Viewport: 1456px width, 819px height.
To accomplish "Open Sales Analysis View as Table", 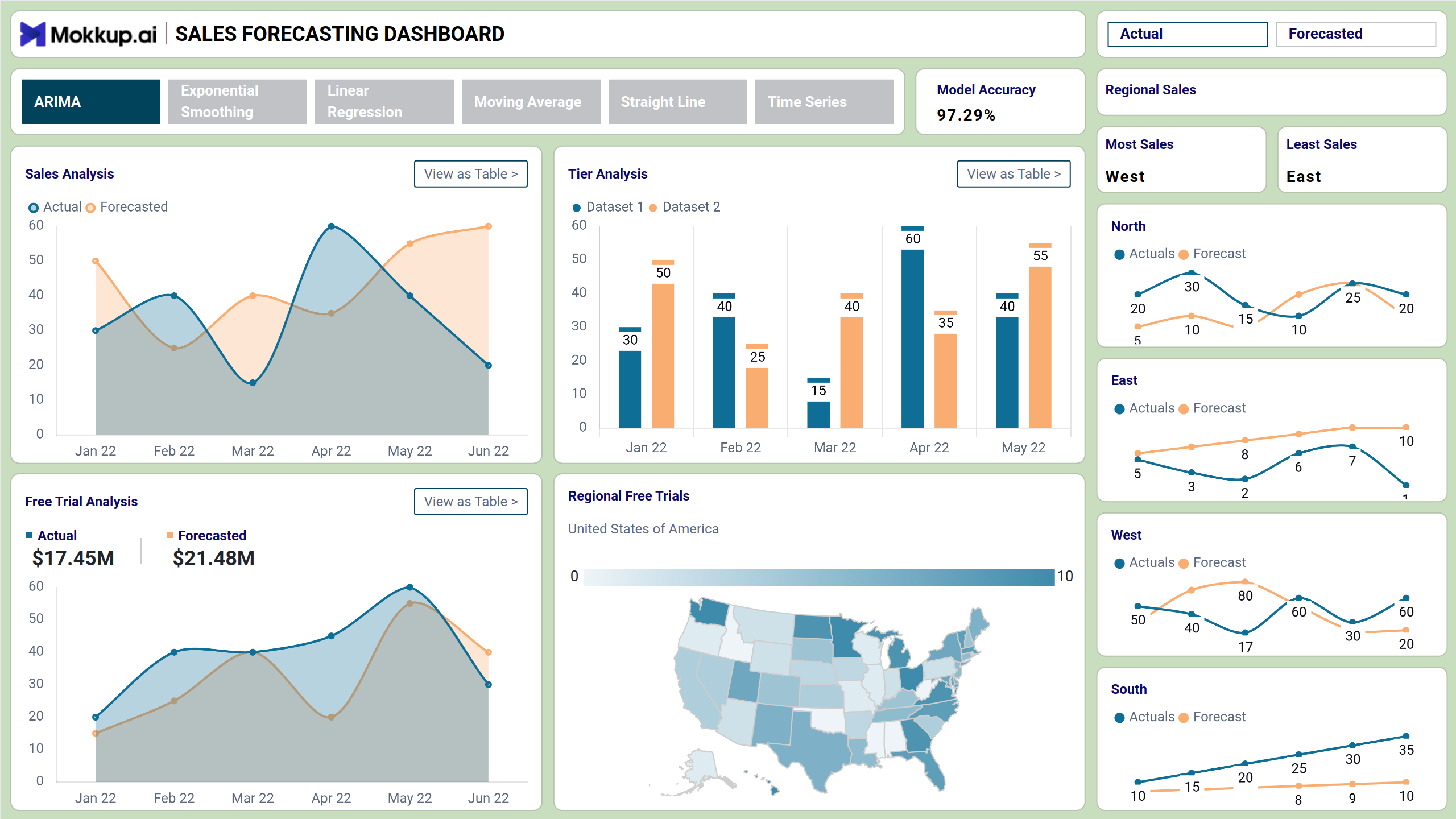I will tap(471, 174).
